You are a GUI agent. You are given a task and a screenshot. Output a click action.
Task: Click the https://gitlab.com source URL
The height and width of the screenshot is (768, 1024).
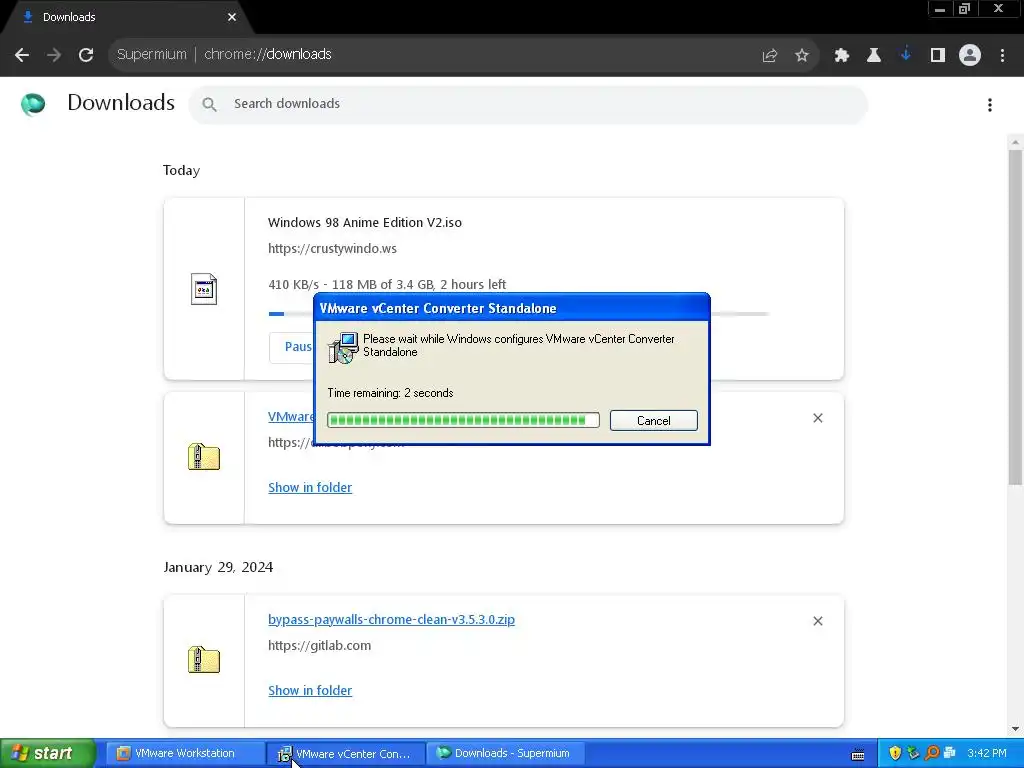point(319,645)
